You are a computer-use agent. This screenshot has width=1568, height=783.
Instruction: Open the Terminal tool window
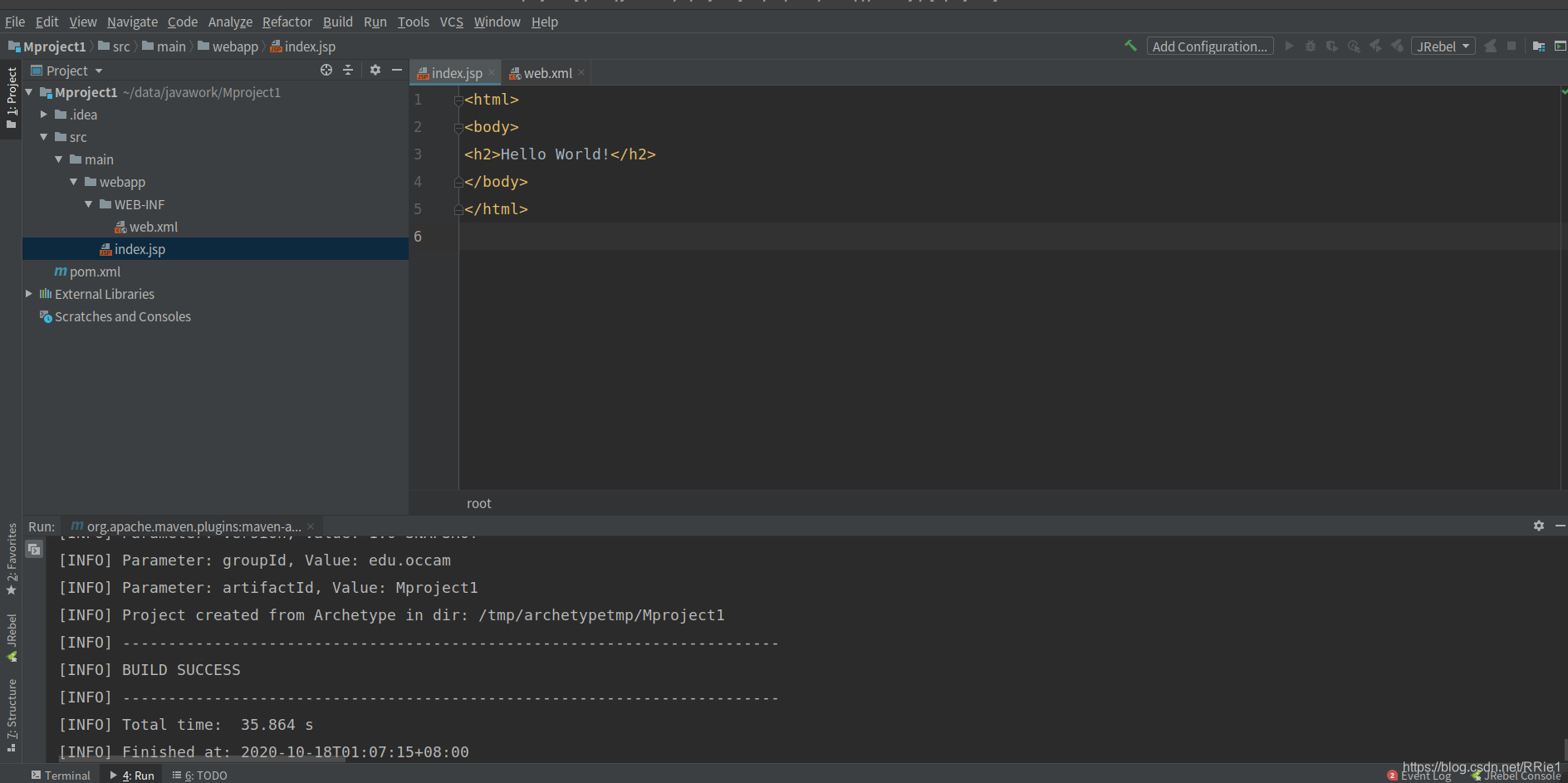tap(61, 776)
